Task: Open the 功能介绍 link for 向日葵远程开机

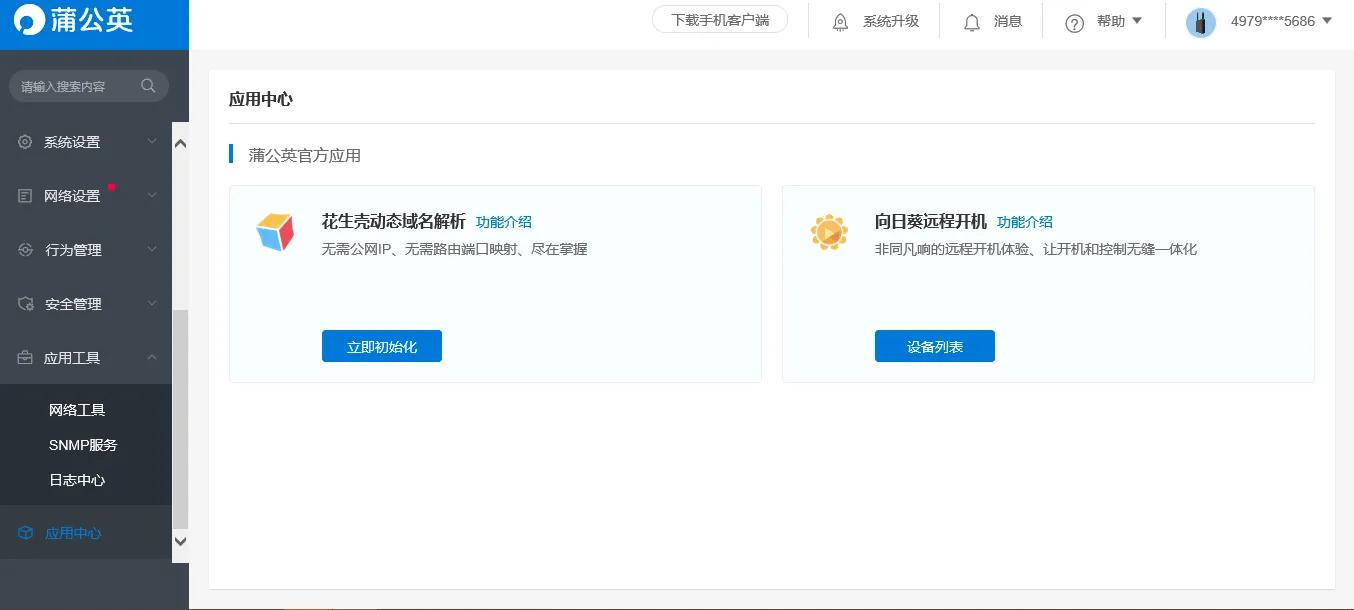Action: (1025, 221)
